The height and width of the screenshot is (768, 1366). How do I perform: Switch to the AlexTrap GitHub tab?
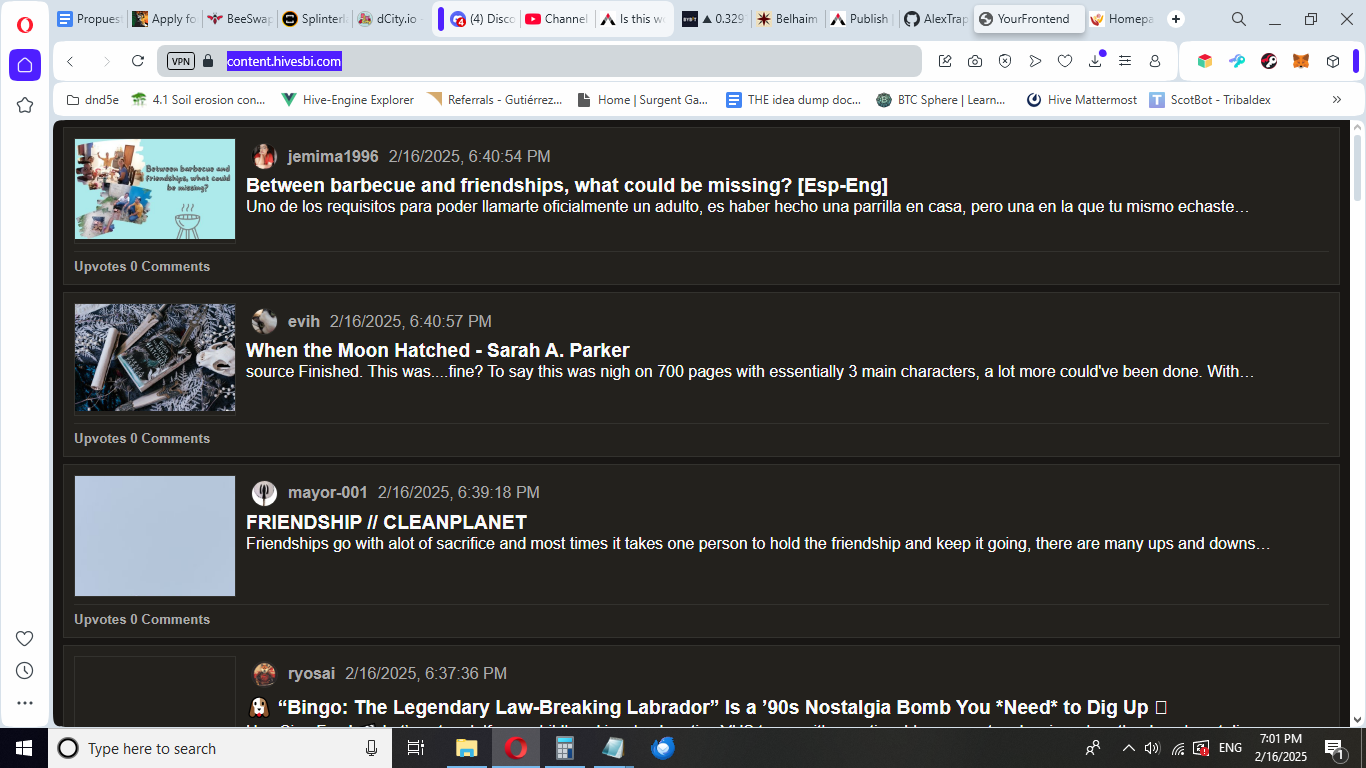click(935, 19)
